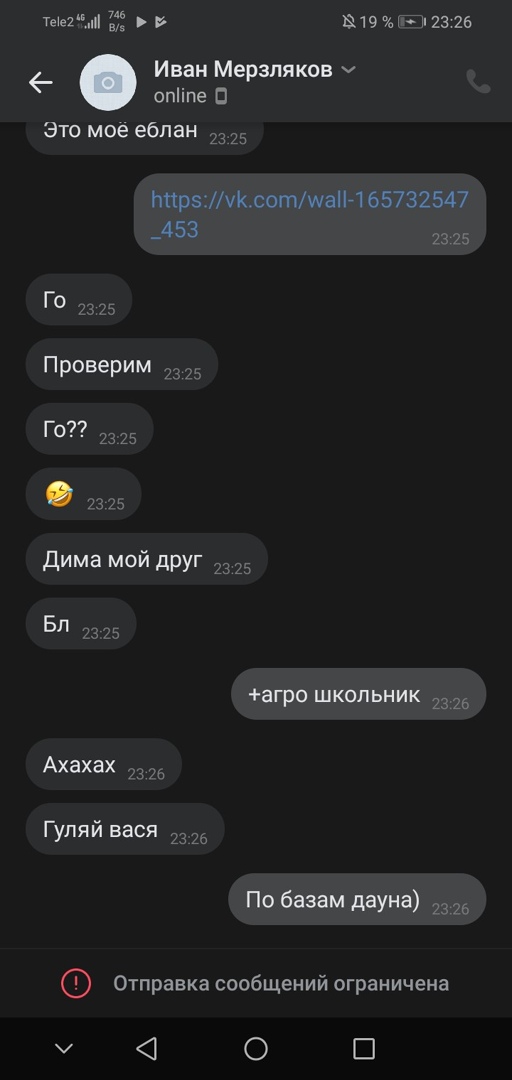Select the message 'Гуляй вася'
This screenshot has width=512, height=1080.
[x=125, y=829]
